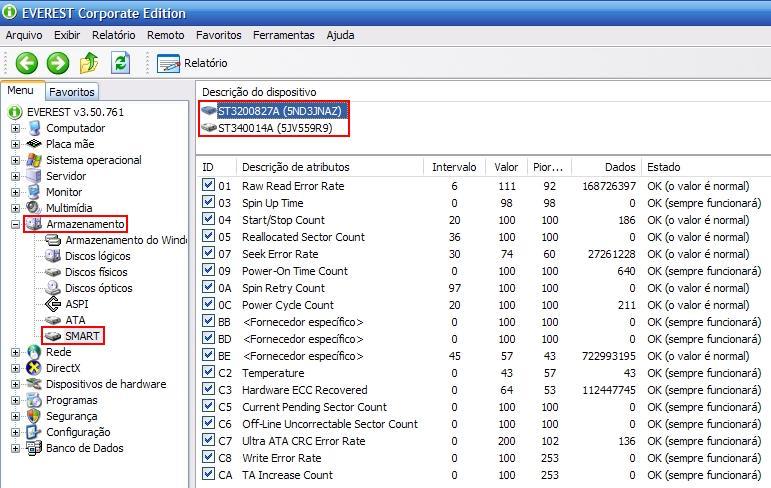The height and width of the screenshot is (488, 771).
Task: Click the up-level folder arrow icon
Action: click(89, 63)
